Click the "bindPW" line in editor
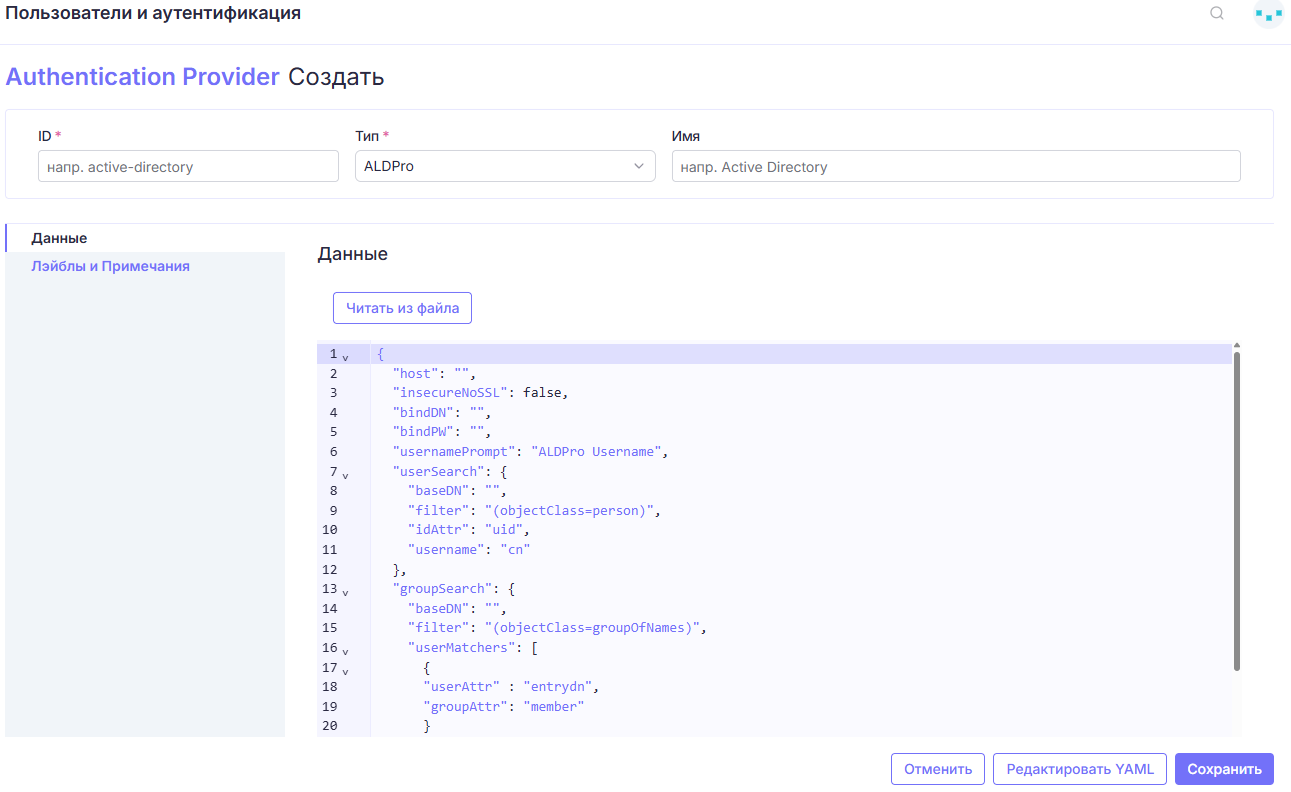The width and height of the screenshot is (1291, 792). [442, 432]
